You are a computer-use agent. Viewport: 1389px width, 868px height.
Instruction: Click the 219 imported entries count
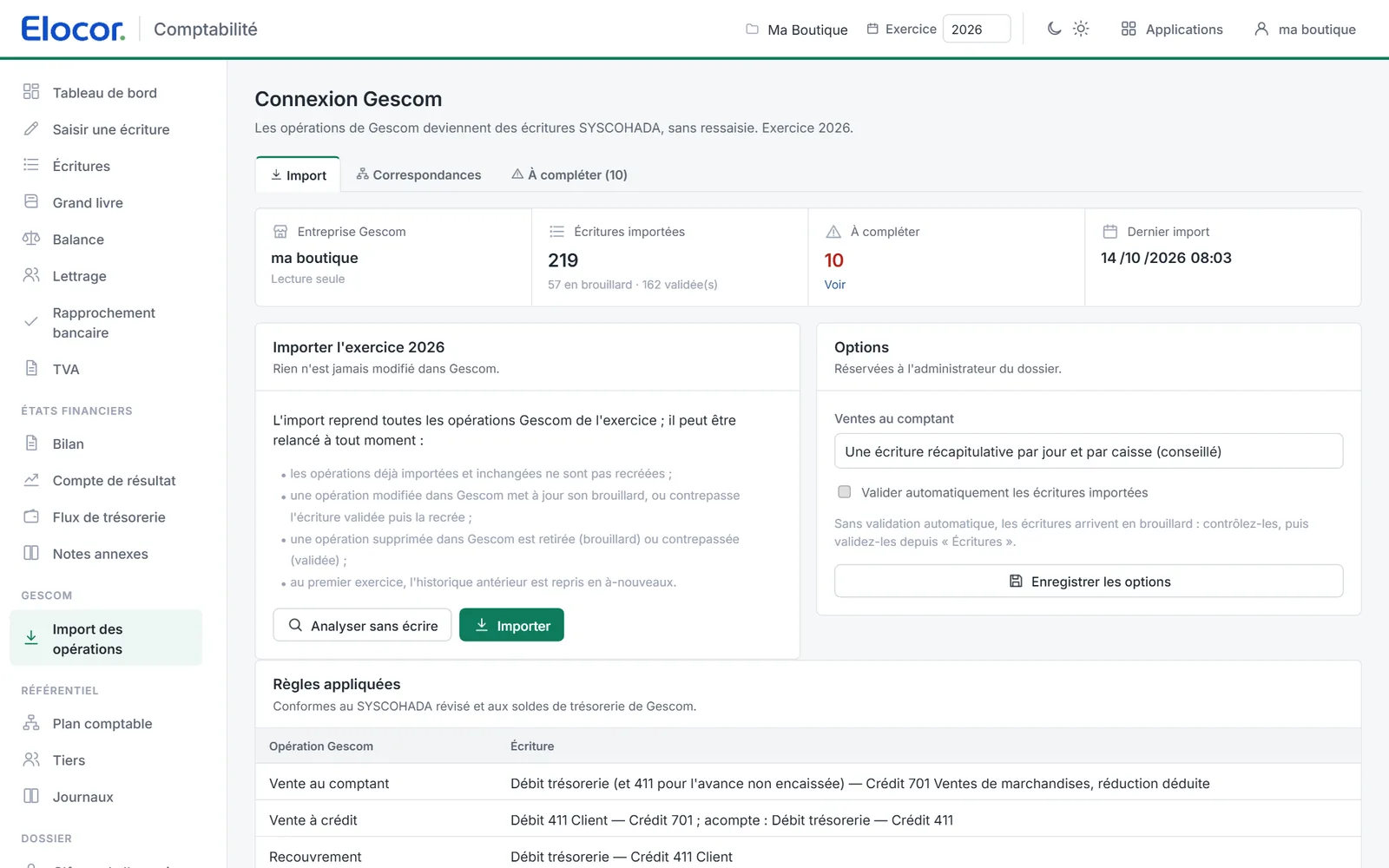tap(563, 260)
